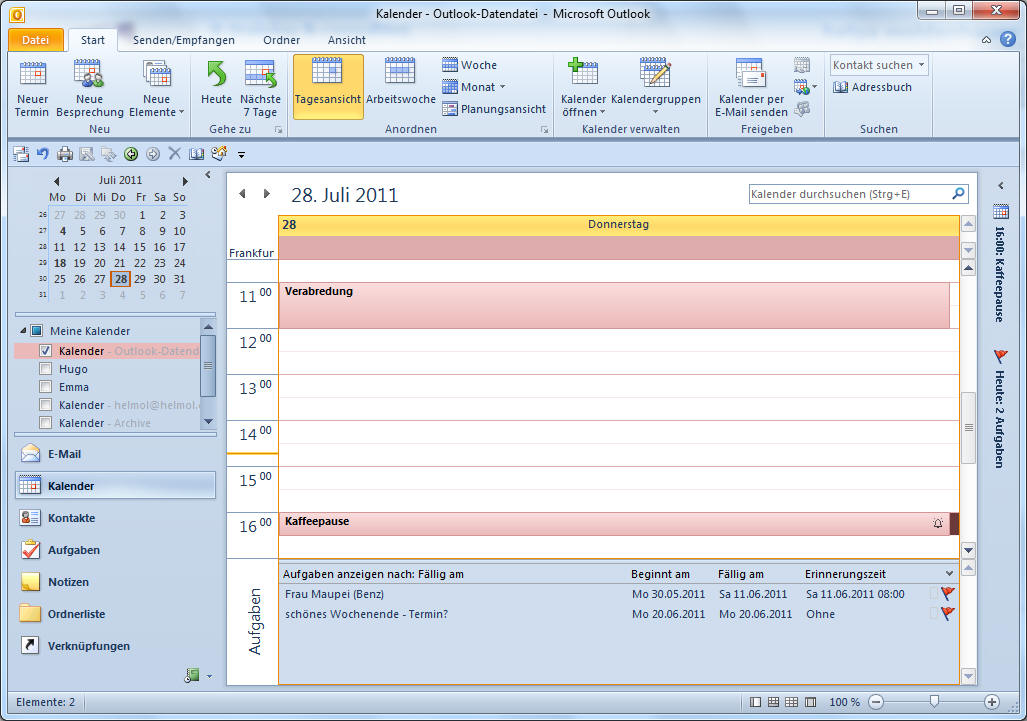Image resolution: width=1027 pixels, height=721 pixels.
Task: Select the Kalender navigation button
Action: pyautogui.click(x=115, y=486)
